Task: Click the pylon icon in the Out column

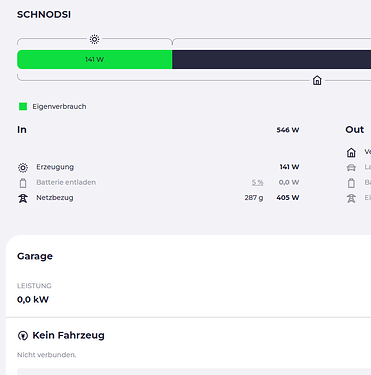Action: click(351, 198)
